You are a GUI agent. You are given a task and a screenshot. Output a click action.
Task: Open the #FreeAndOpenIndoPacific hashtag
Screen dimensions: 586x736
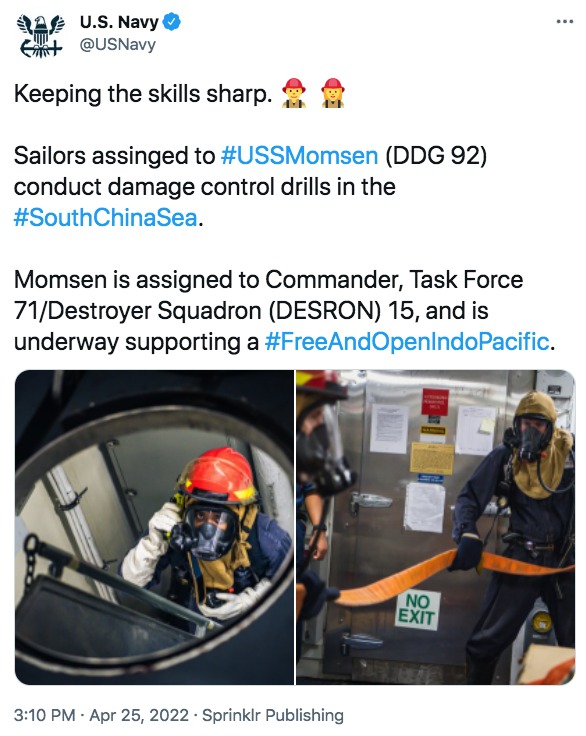[x=407, y=341]
